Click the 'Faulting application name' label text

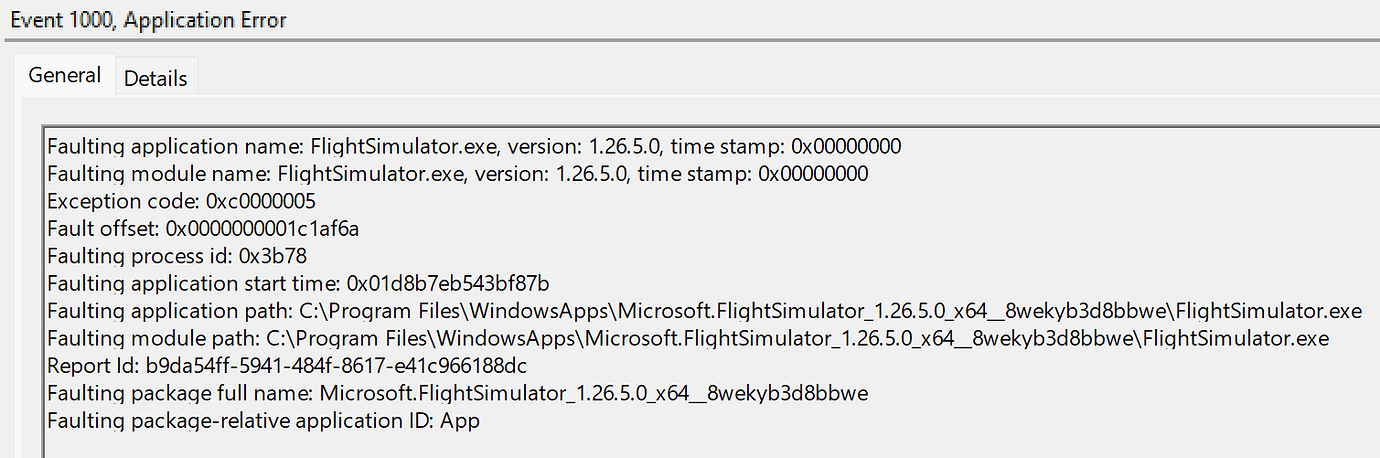pos(176,146)
